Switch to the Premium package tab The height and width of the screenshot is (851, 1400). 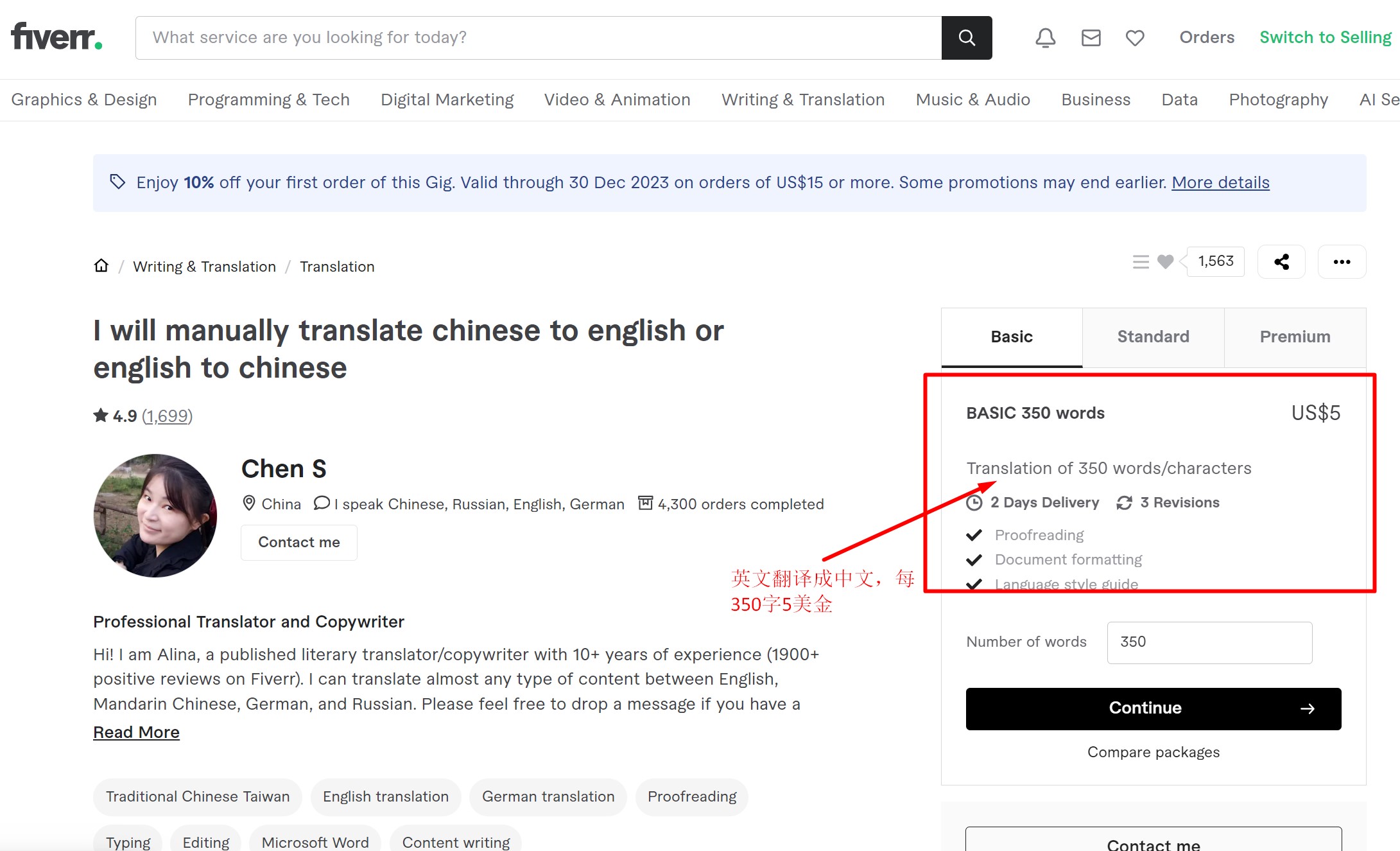click(x=1295, y=337)
